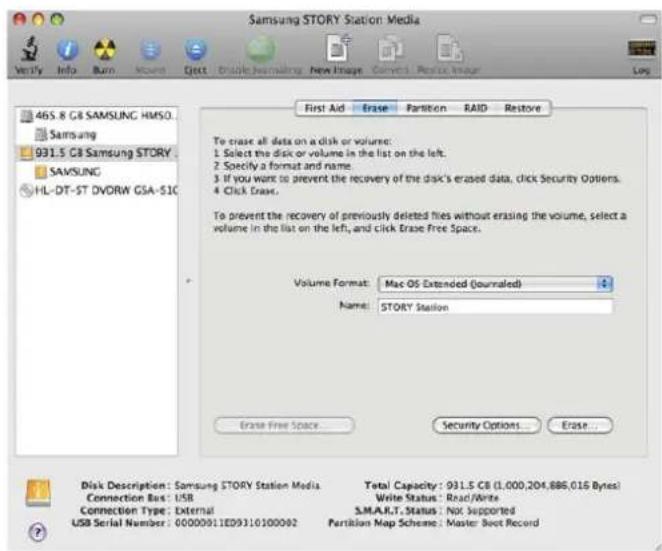Viewport: 662px width, 551px height.
Task: Switch to the Partition tab
Action: point(426,109)
